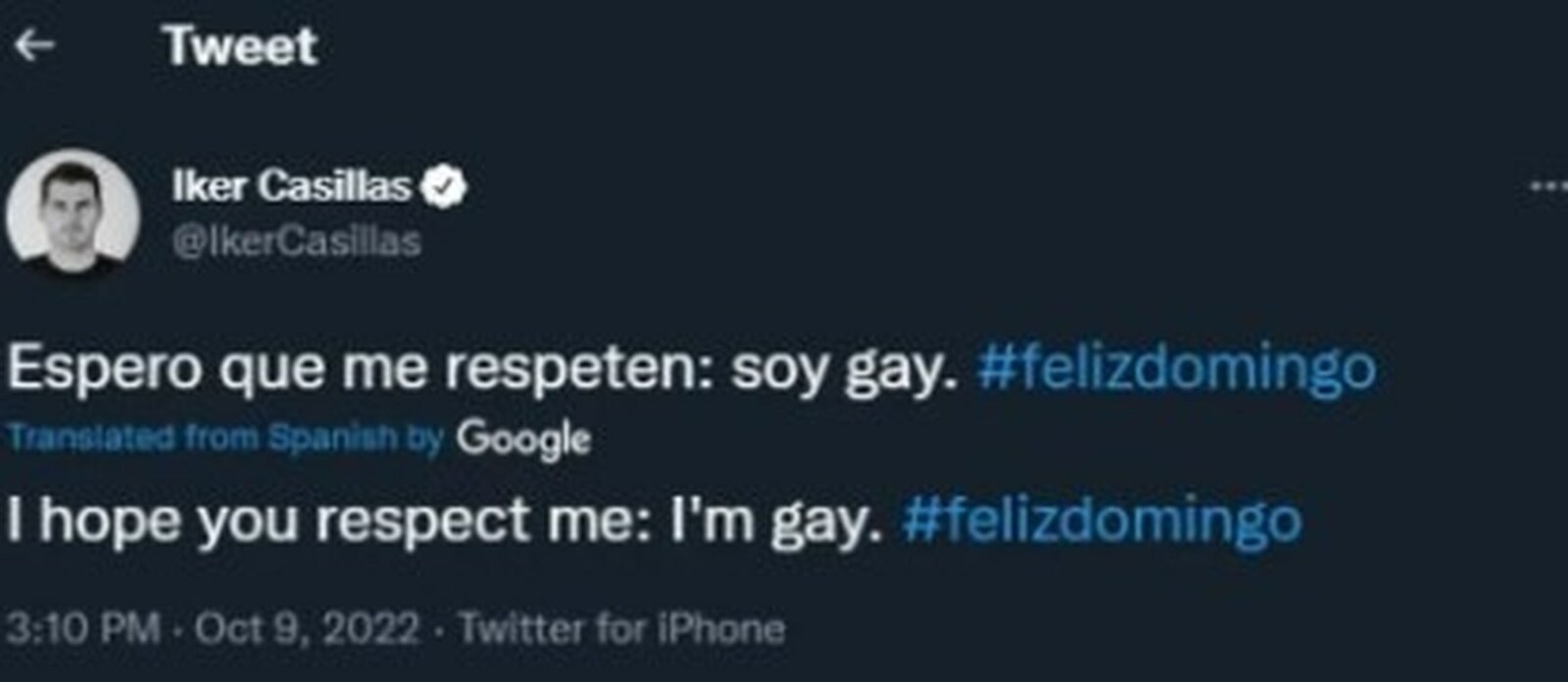
Task: Click the Google logo in translation notice
Action: click(523, 439)
